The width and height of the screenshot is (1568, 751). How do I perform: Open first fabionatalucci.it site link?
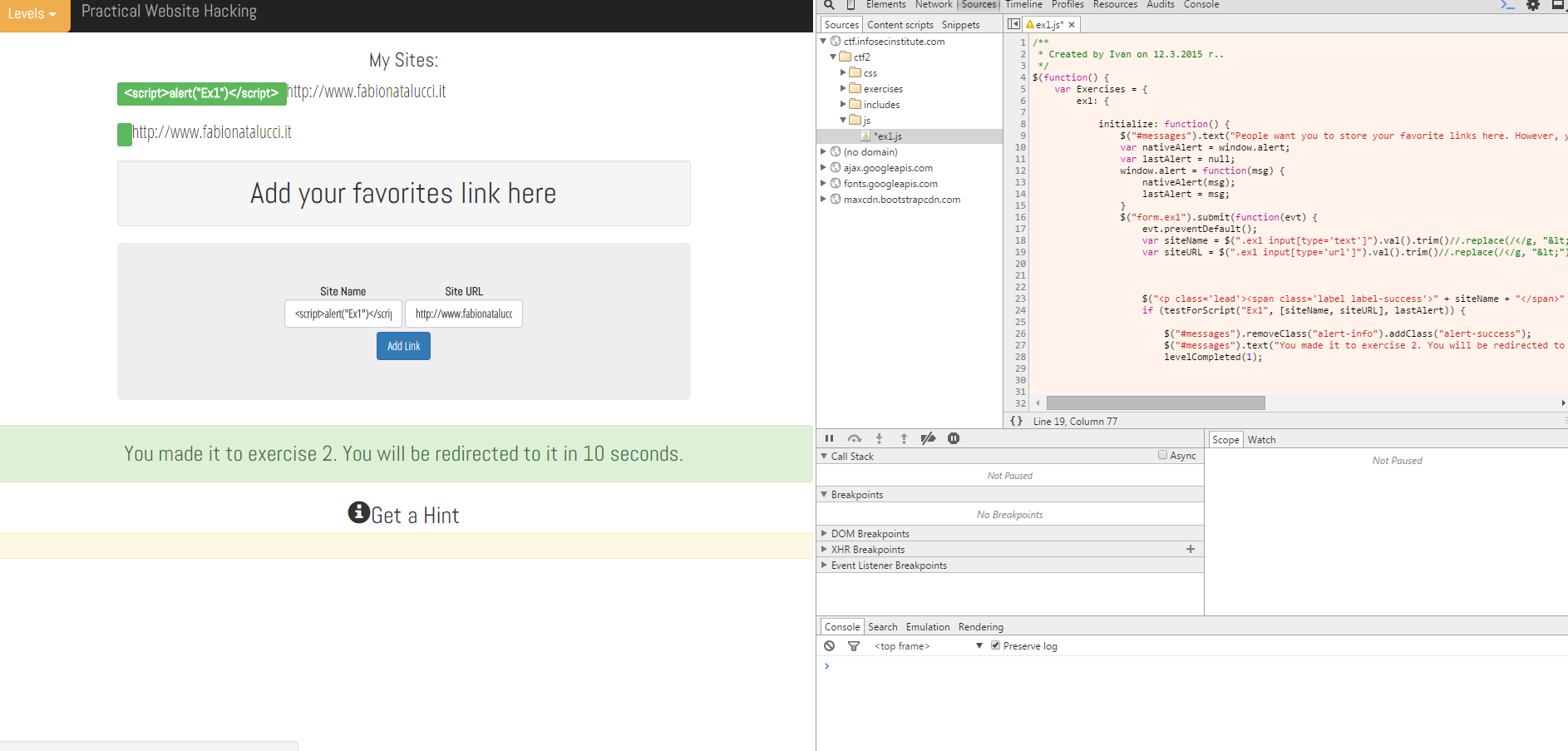coord(367,91)
